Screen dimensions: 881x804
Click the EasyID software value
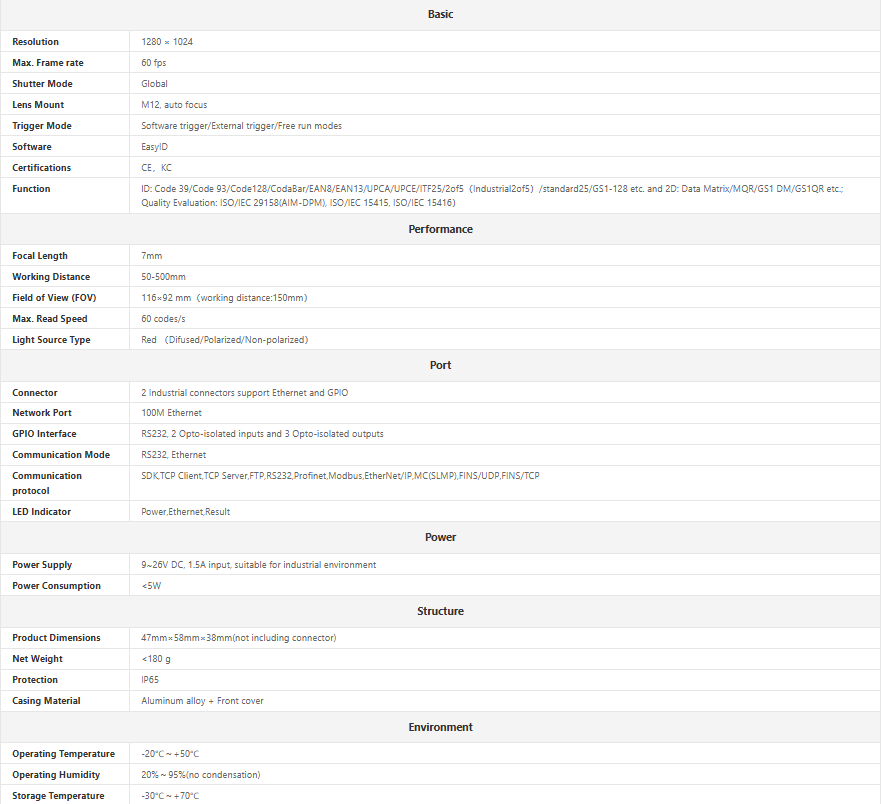pos(155,147)
